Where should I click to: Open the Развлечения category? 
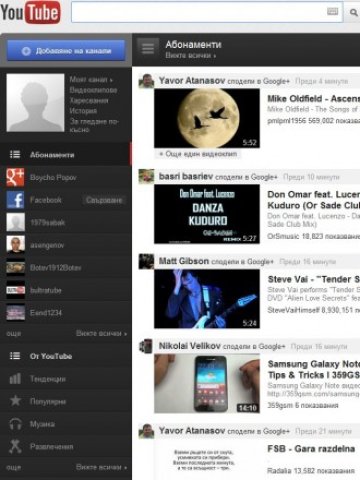pyautogui.click(x=52, y=447)
